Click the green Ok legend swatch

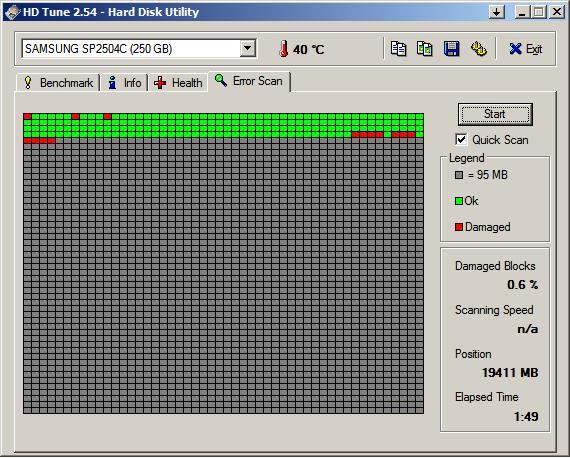pos(459,201)
